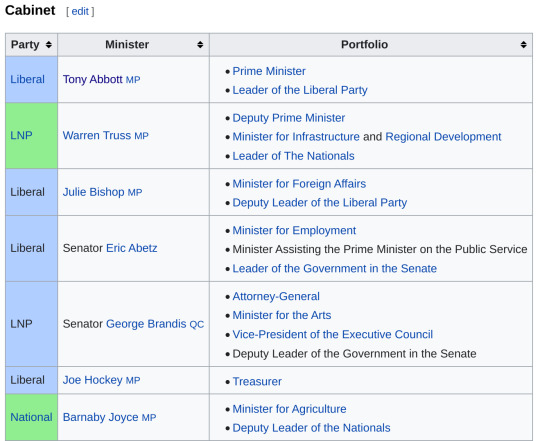
Task: Open Tony Abbott's article
Action: (x=92, y=80)
